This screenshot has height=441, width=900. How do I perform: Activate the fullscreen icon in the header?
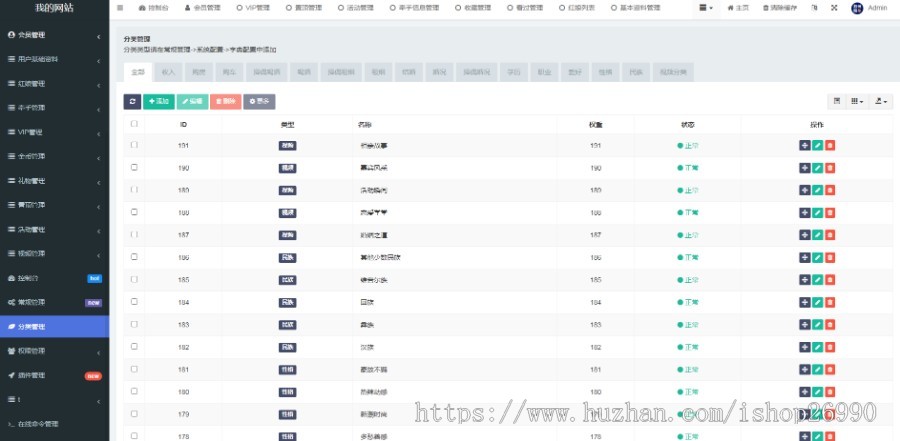point(833,8)
